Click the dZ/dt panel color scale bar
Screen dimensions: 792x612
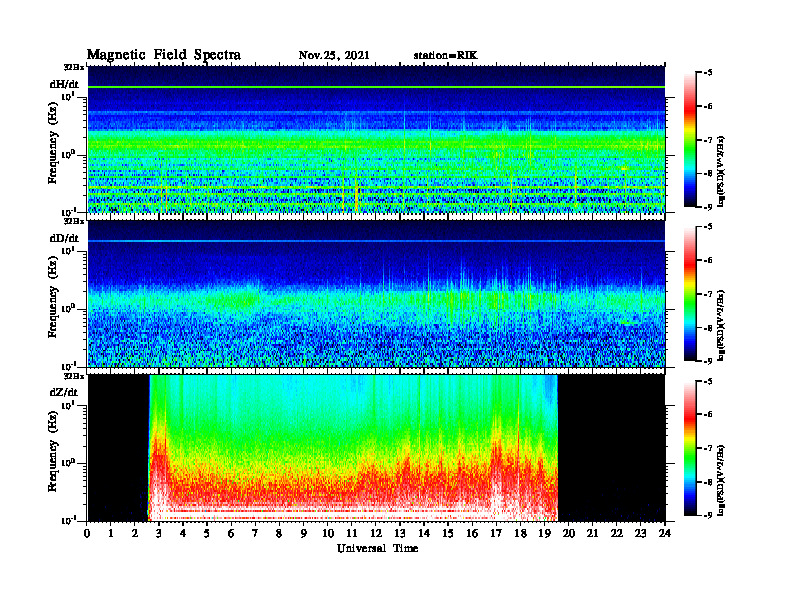point(690,448)
